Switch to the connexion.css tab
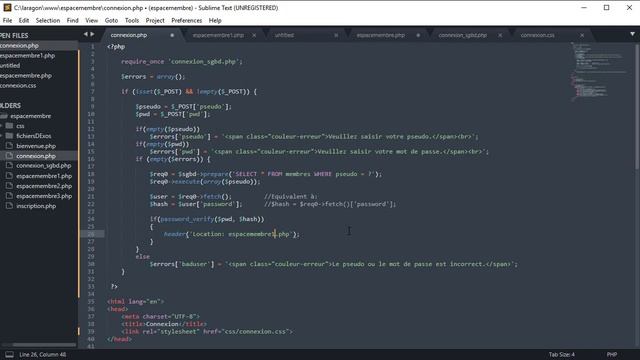 538,35
